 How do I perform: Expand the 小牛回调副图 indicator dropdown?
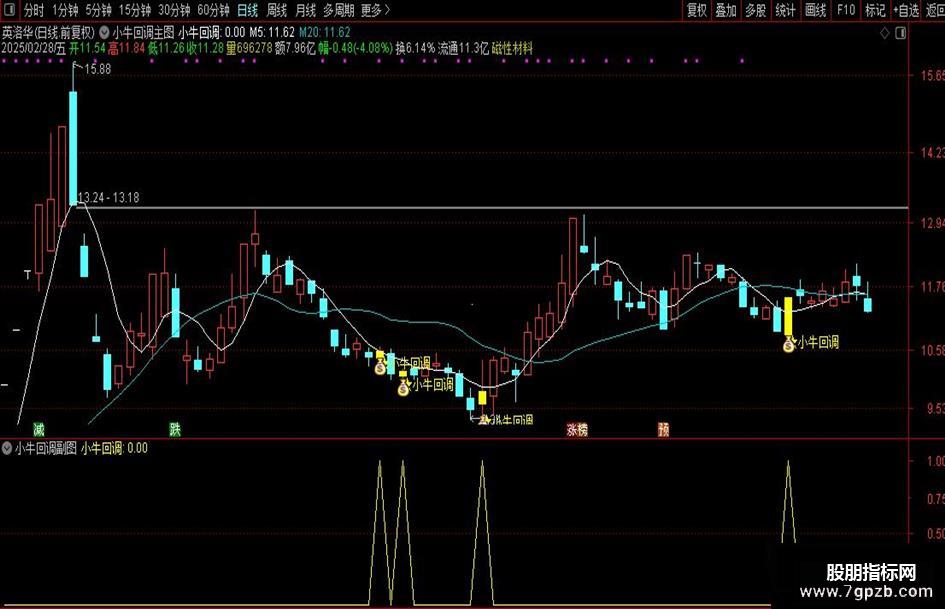[7, 448]
